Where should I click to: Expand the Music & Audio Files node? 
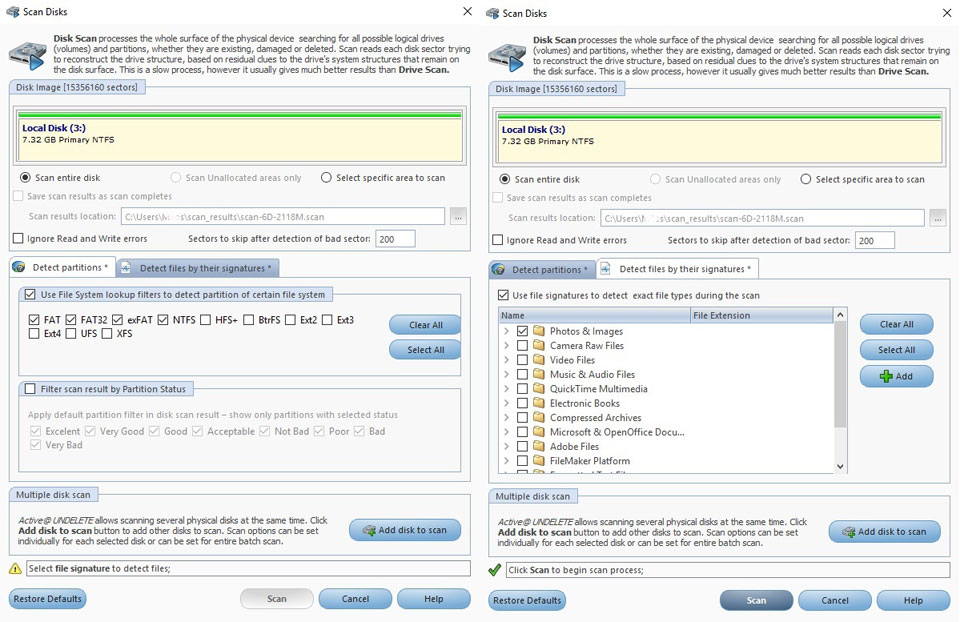pyautogui.click(x=506, y=374)
